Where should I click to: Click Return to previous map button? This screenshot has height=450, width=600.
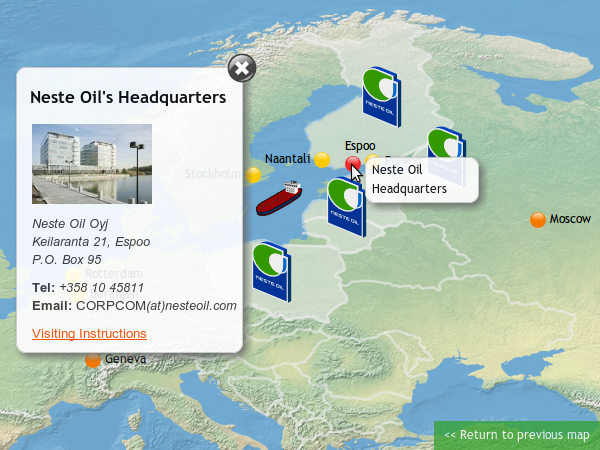pyautogui.click(x=517, y=435)
